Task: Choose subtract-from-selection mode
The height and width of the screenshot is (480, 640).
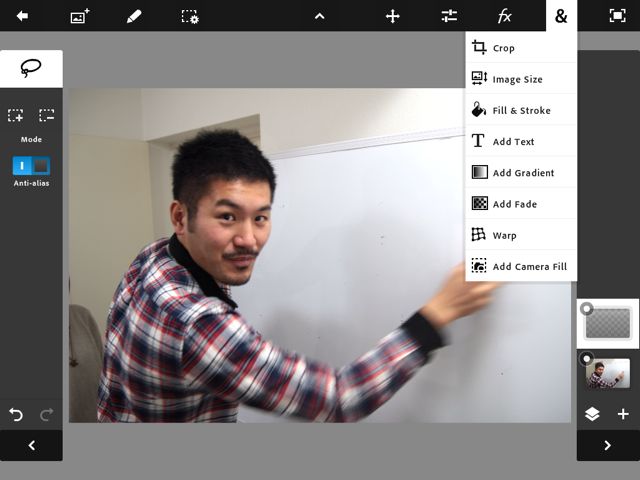Action: pos(47,115)
